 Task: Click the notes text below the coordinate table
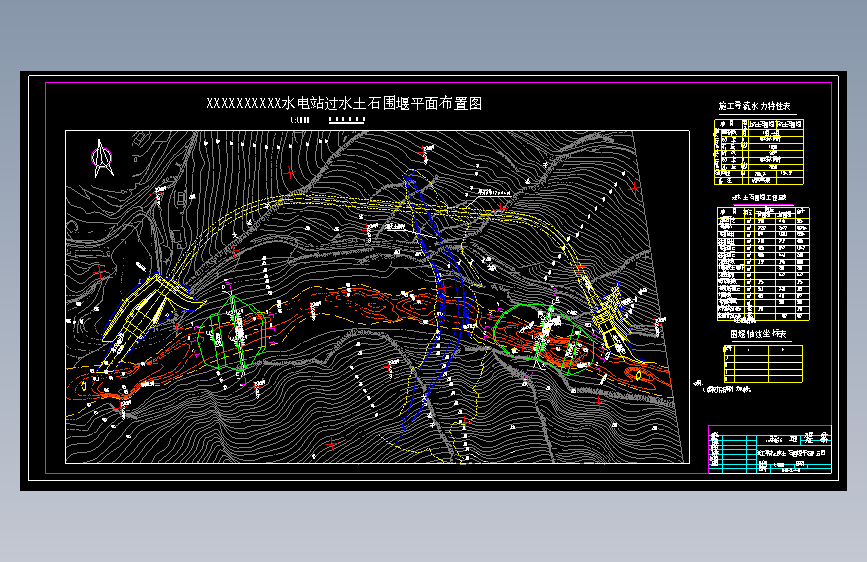point(724,388)
